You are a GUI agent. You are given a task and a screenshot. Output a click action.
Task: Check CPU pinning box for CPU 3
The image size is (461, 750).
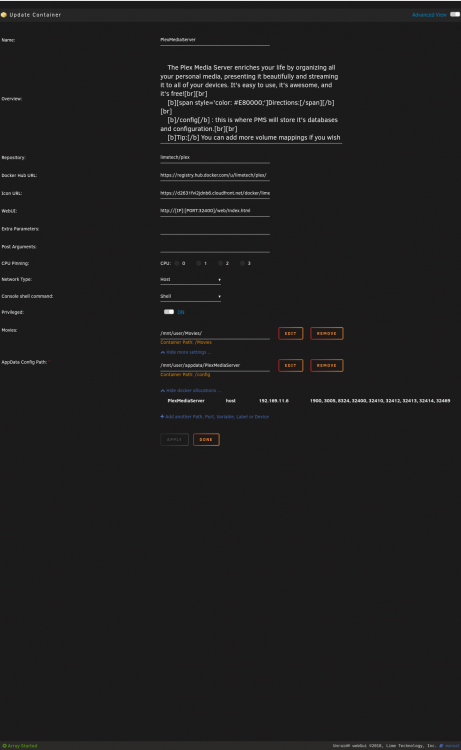tap(242, 263)
